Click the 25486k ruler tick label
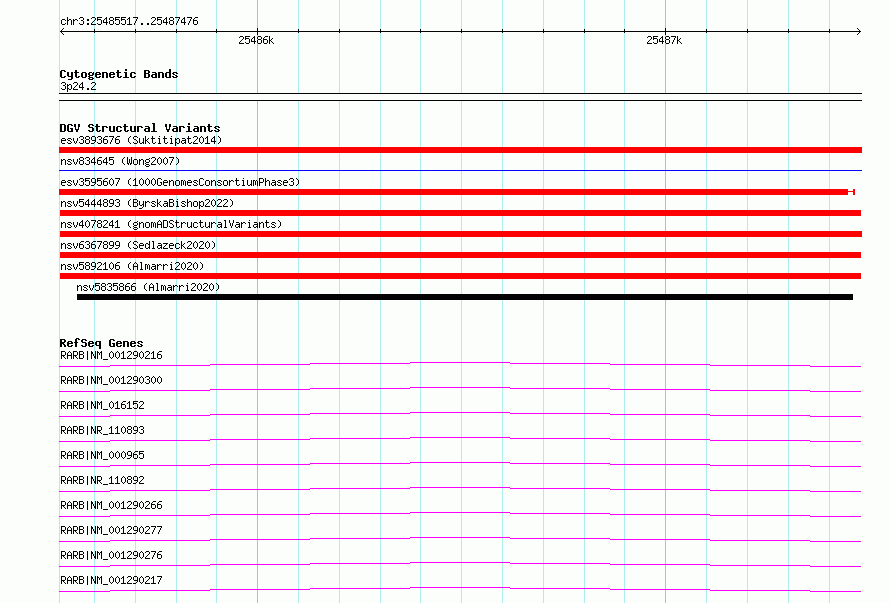 point(256,40)
